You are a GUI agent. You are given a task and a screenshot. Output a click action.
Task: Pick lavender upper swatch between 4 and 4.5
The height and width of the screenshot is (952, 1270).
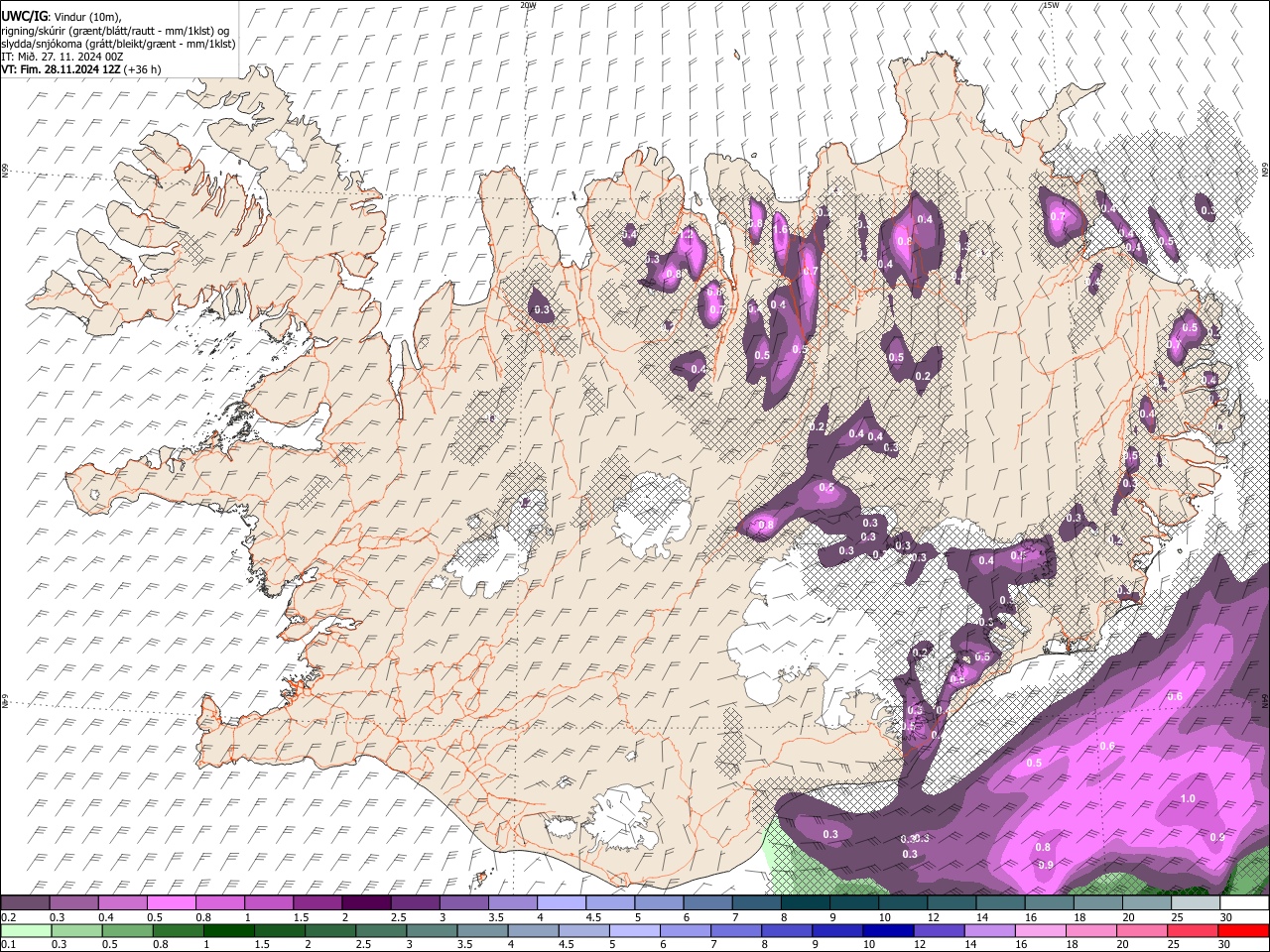coord(562,902)
